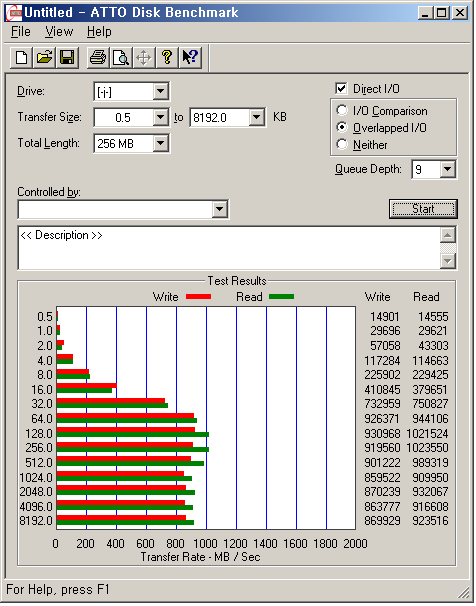This screenshot has height=606, width=476.
Task: Expand the Queue Depth dropdown
Action: [x=447, y=169]
